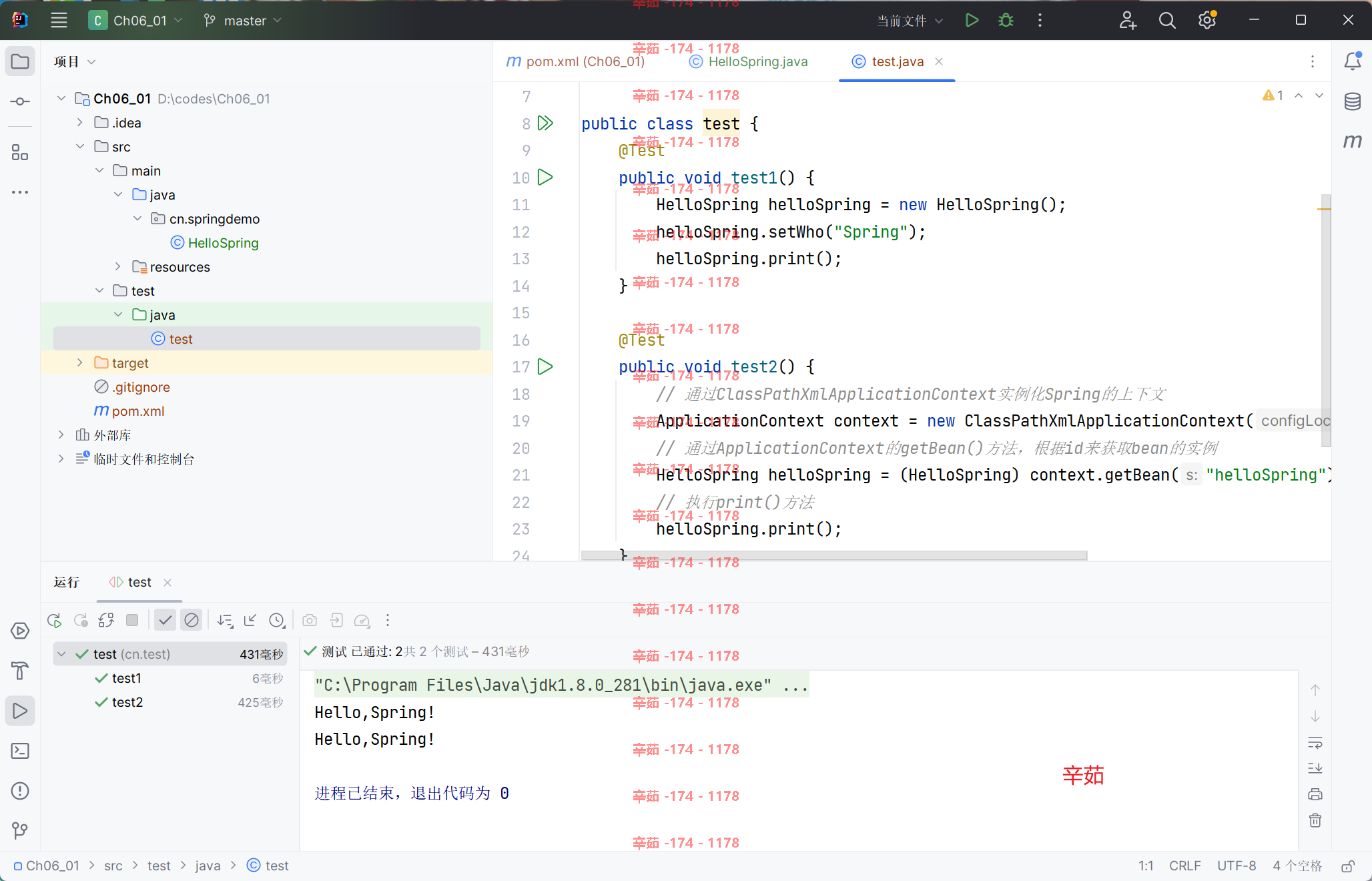Open the Build hammer tool window
1372x881 pixels.
click(20, 671)
